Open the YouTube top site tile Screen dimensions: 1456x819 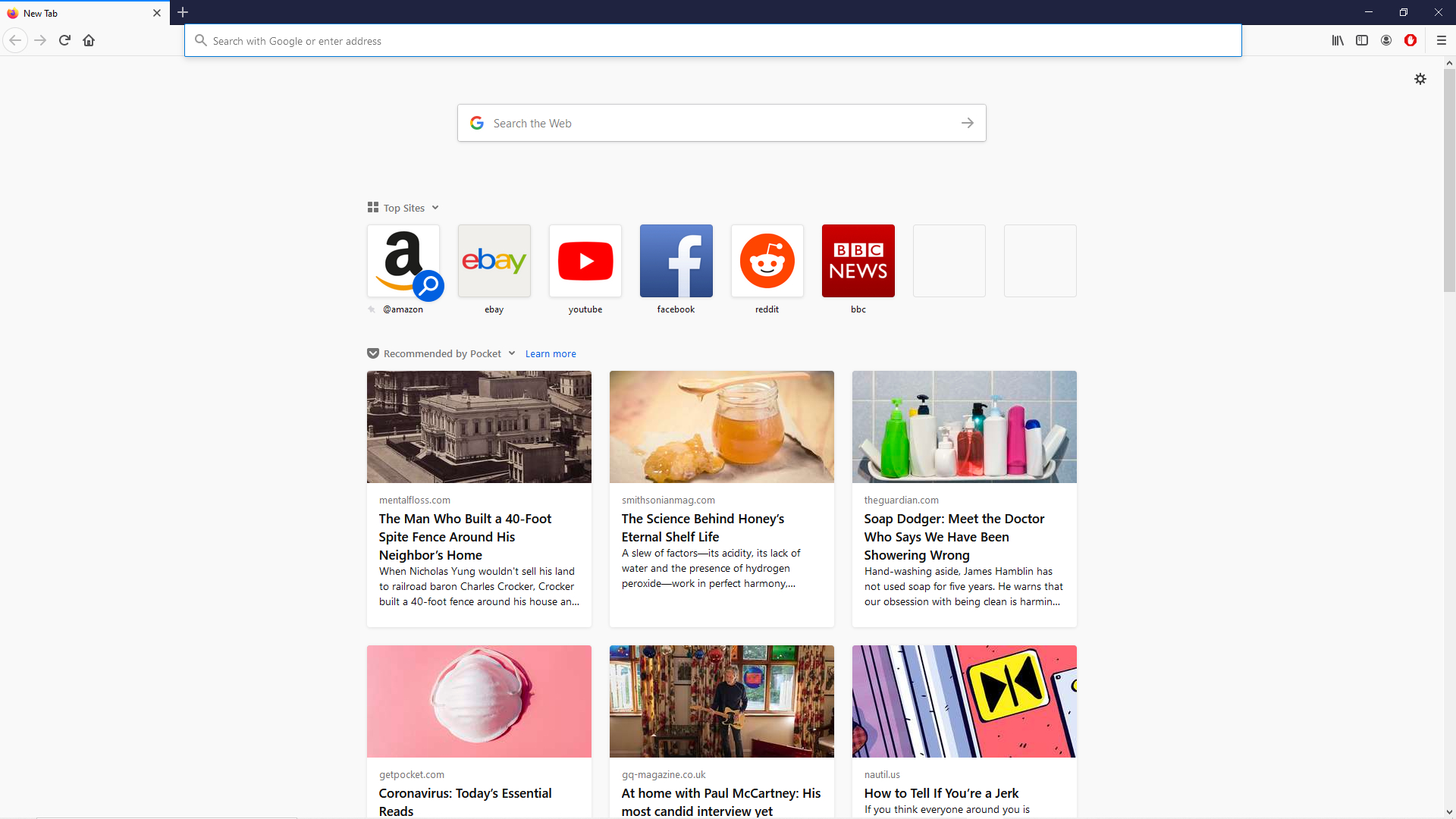click(x=585, y=260)
